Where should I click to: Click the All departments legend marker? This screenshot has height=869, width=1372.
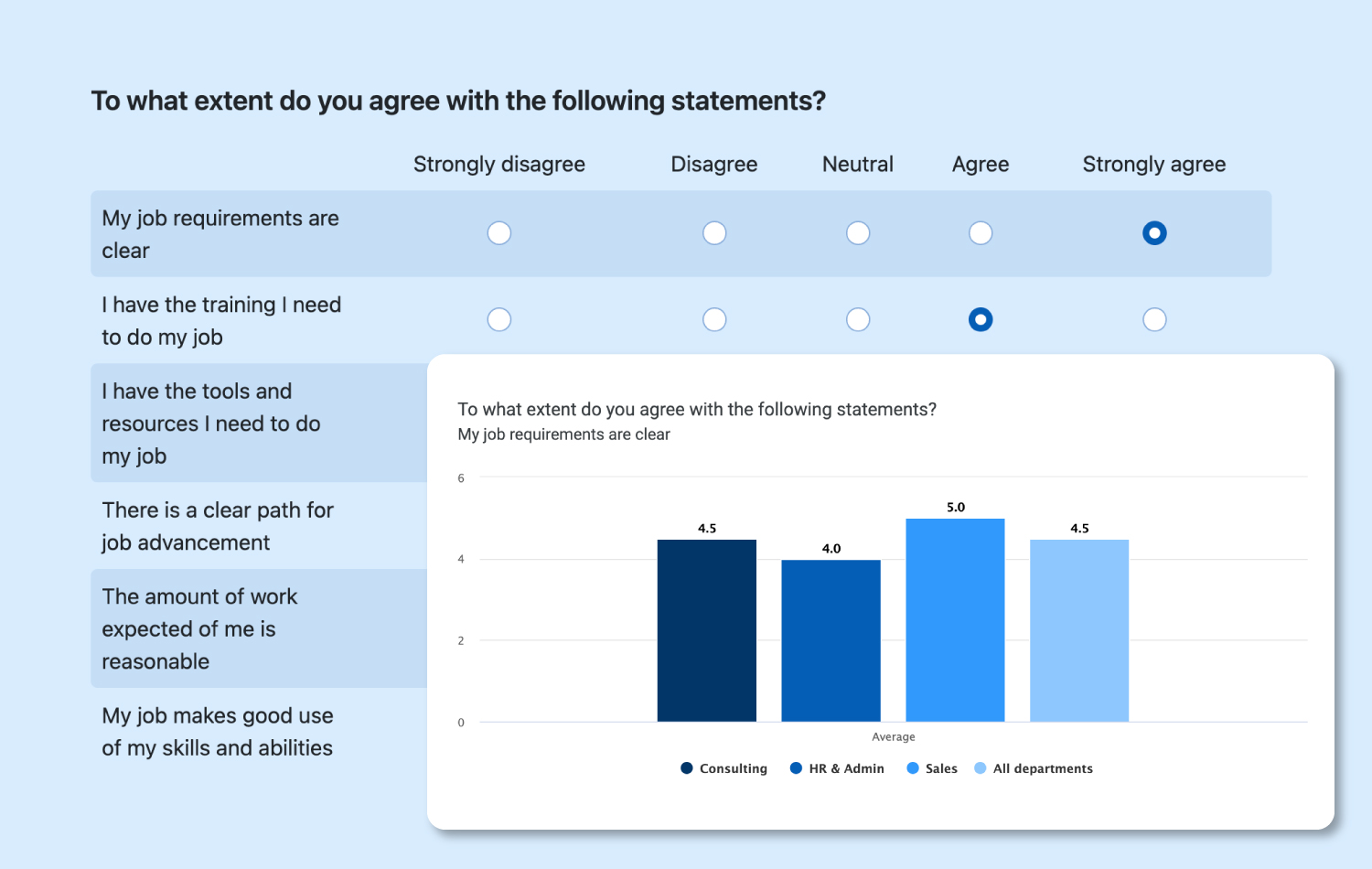[980, 768]
